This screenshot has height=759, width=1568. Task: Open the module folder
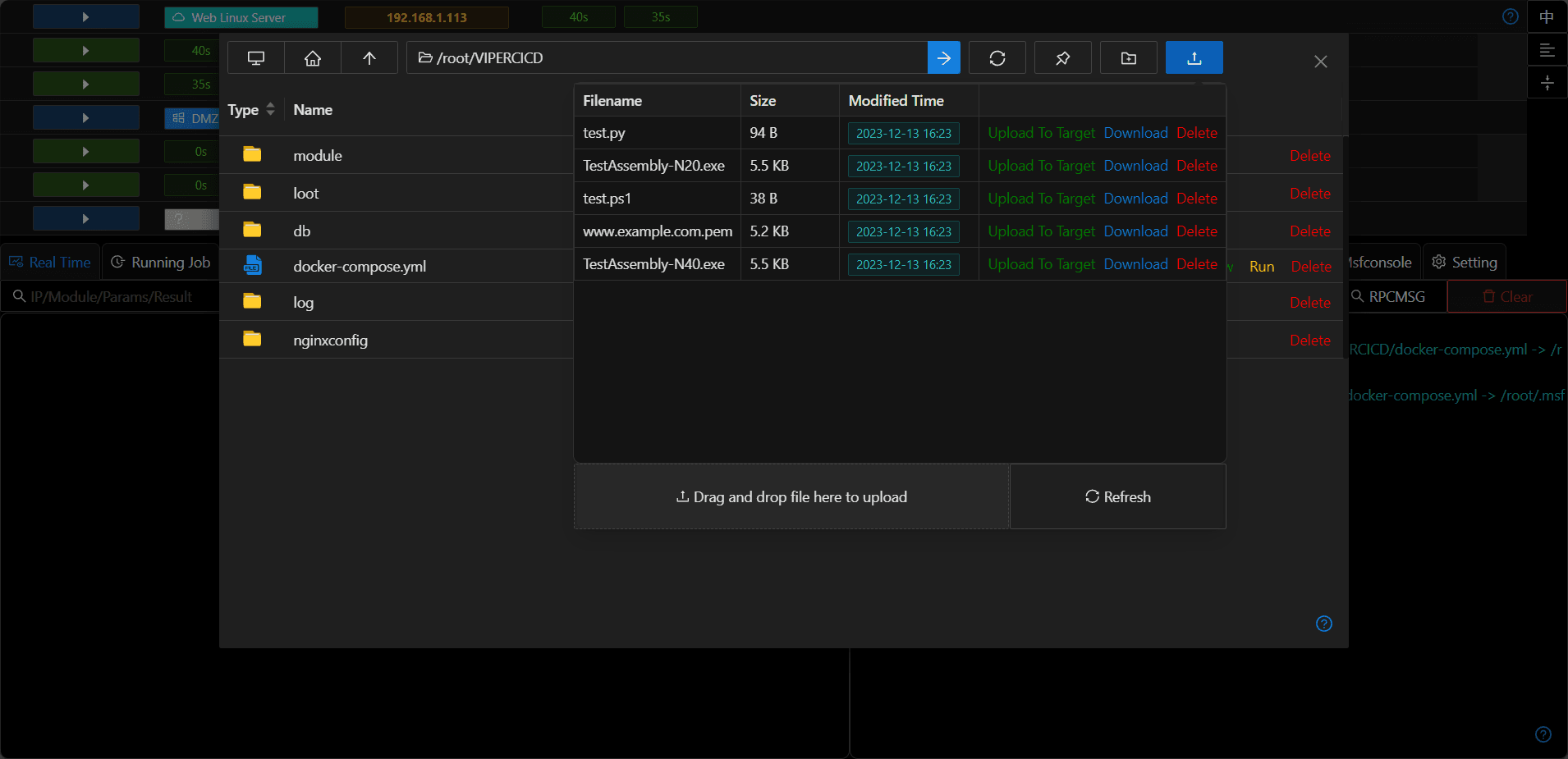pos(318,156)
